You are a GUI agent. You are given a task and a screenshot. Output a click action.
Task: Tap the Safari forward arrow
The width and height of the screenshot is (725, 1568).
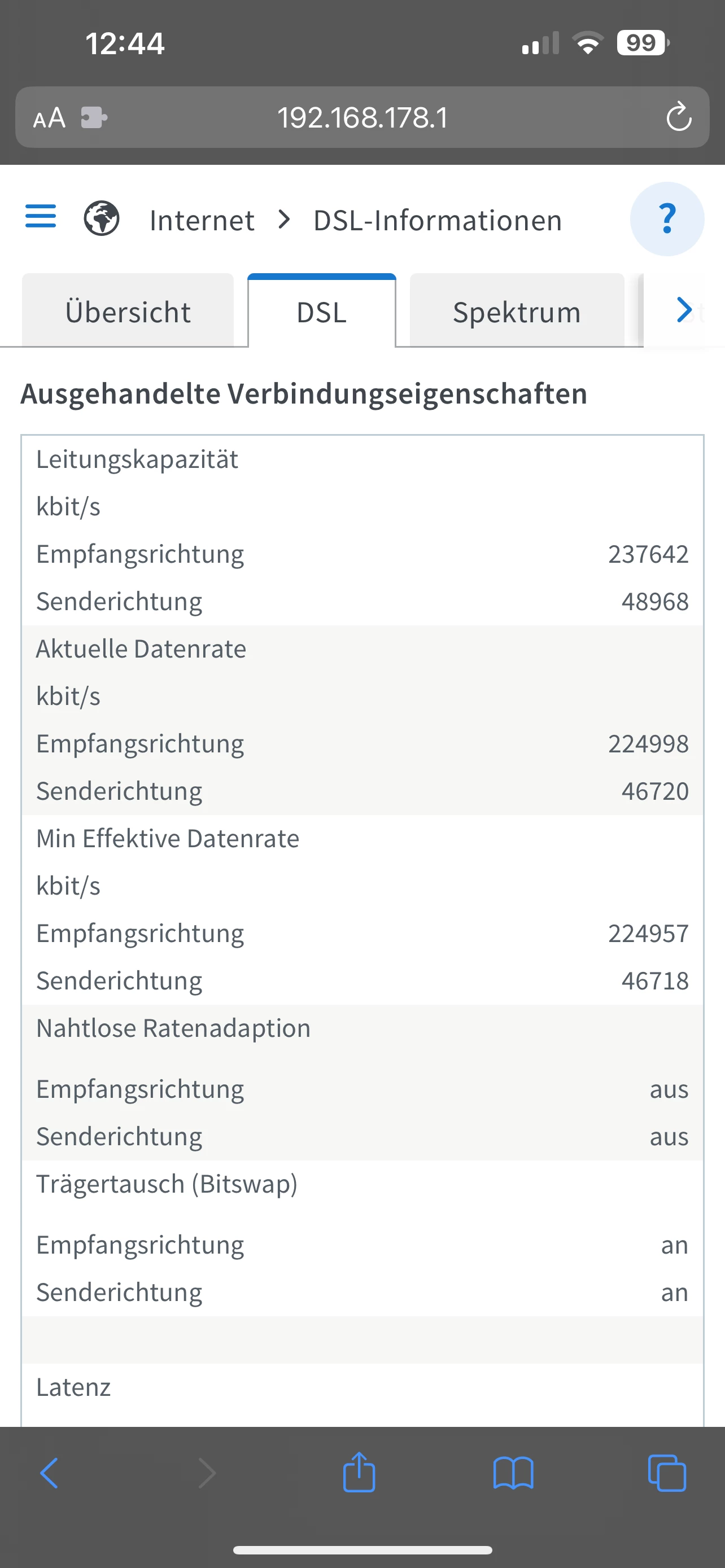(207, 1473)
